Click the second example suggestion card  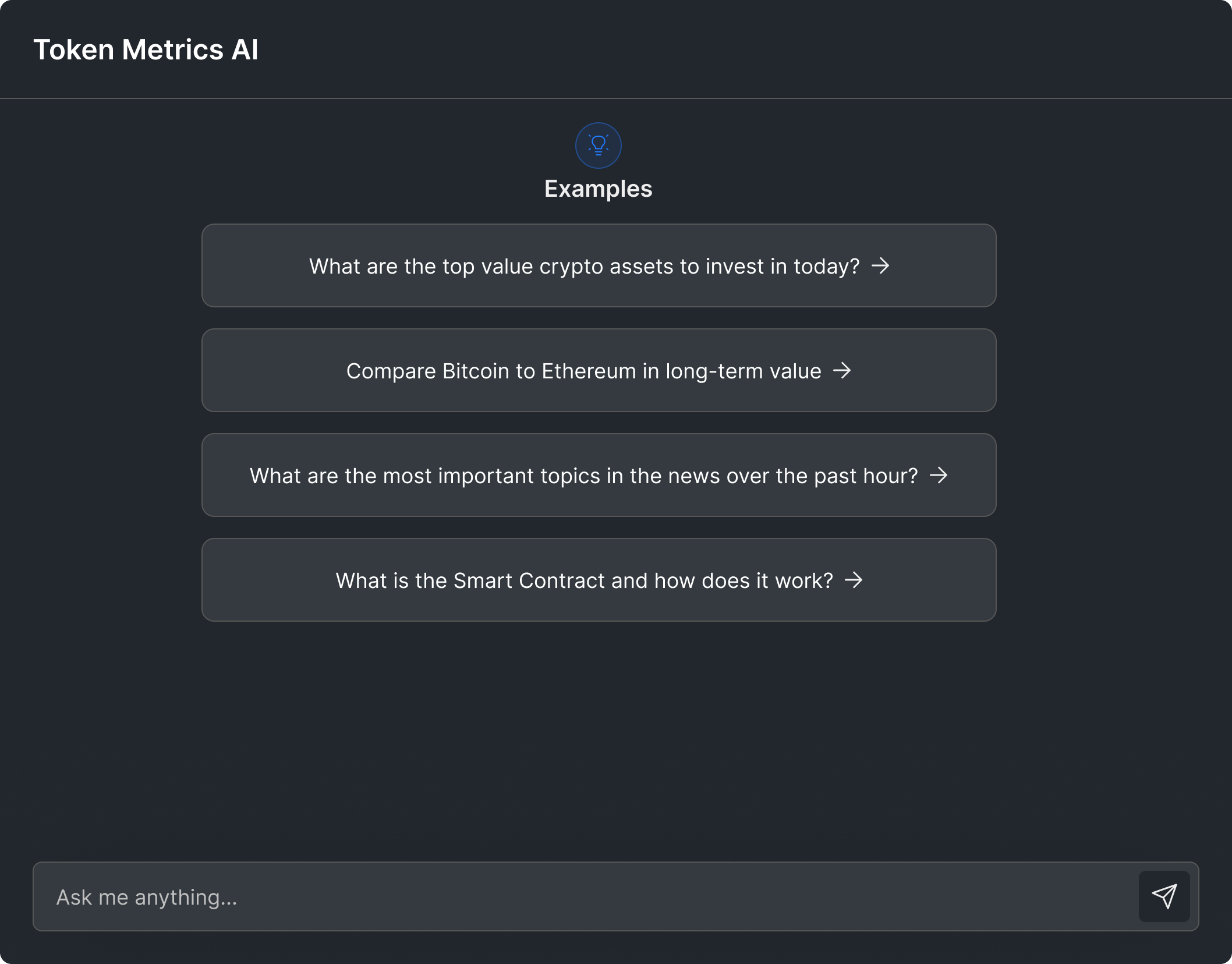[x=599, y=370]
